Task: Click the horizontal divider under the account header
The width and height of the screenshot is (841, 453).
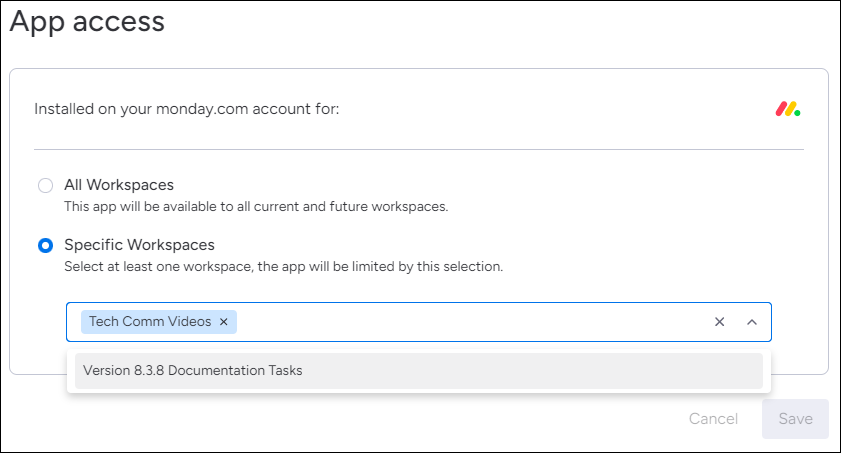Action: point(419,150)
